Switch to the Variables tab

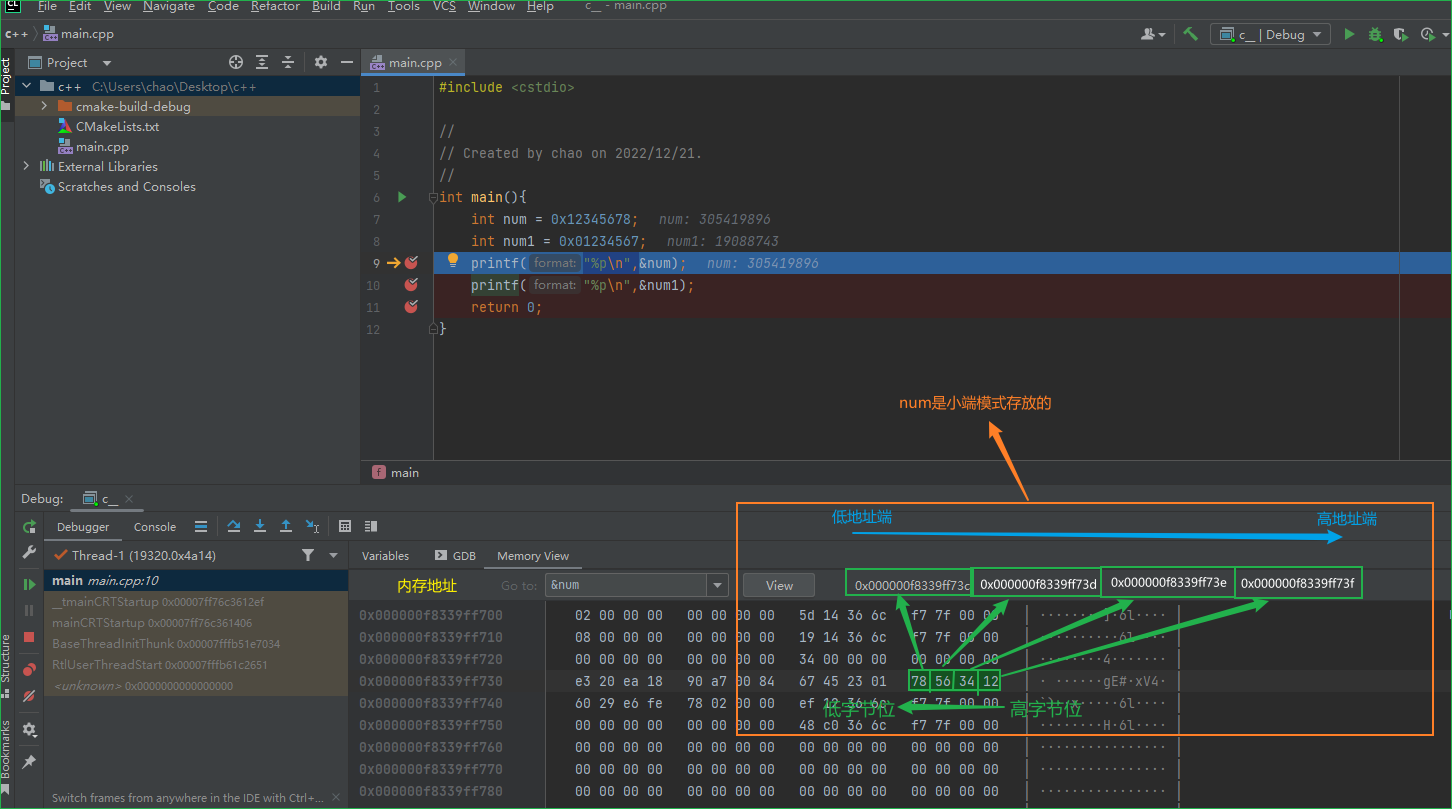point(385,556)
